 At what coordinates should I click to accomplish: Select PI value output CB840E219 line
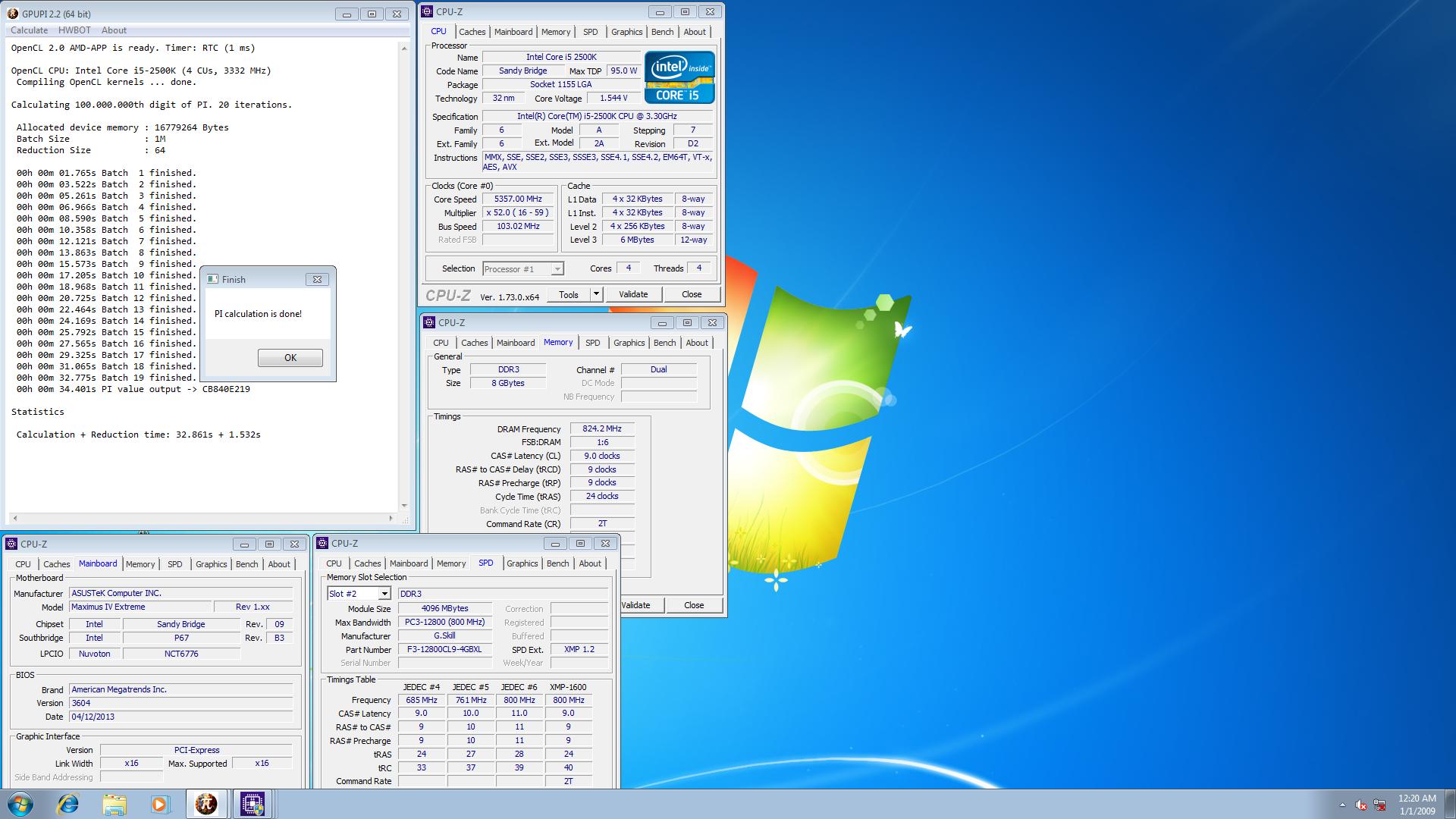coord(133,389)
